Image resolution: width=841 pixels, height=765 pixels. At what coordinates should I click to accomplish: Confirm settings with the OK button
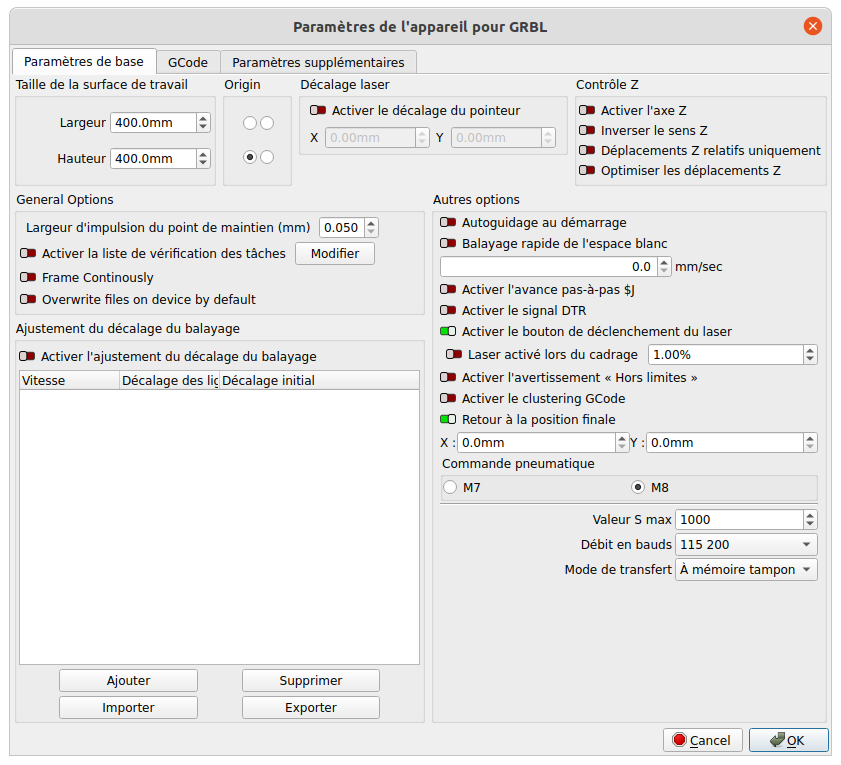pos(788,740)
